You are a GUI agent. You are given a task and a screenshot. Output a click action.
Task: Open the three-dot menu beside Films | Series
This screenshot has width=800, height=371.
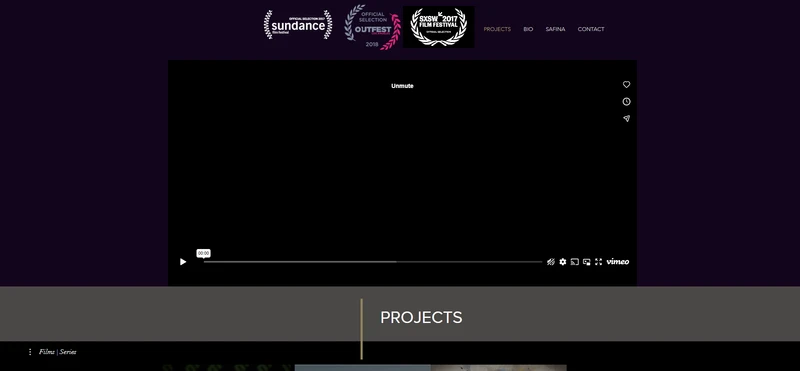[30, 352]
